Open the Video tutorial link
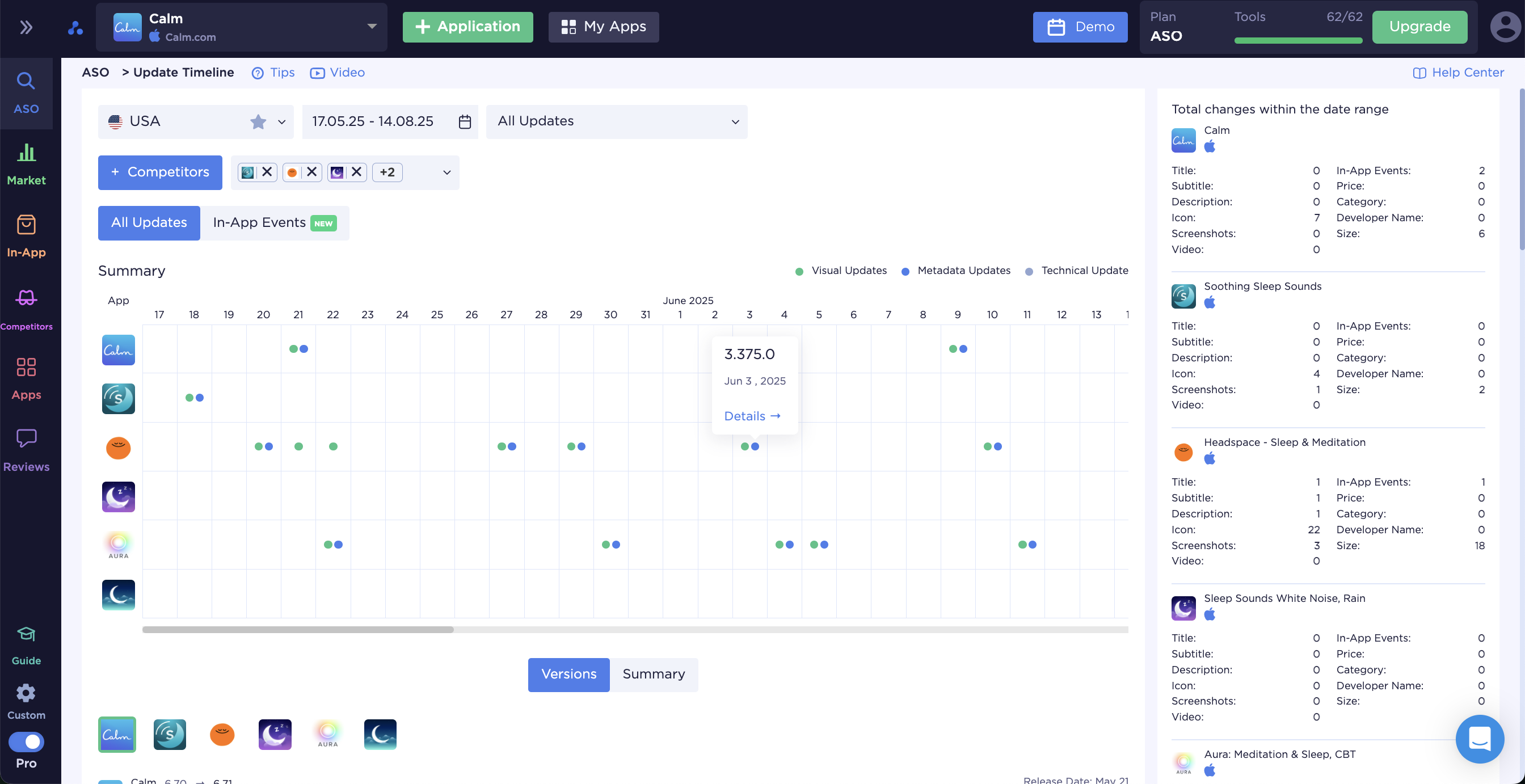Image resolution: width=1525 pixels, height=784 pixels. coord(338,72)
